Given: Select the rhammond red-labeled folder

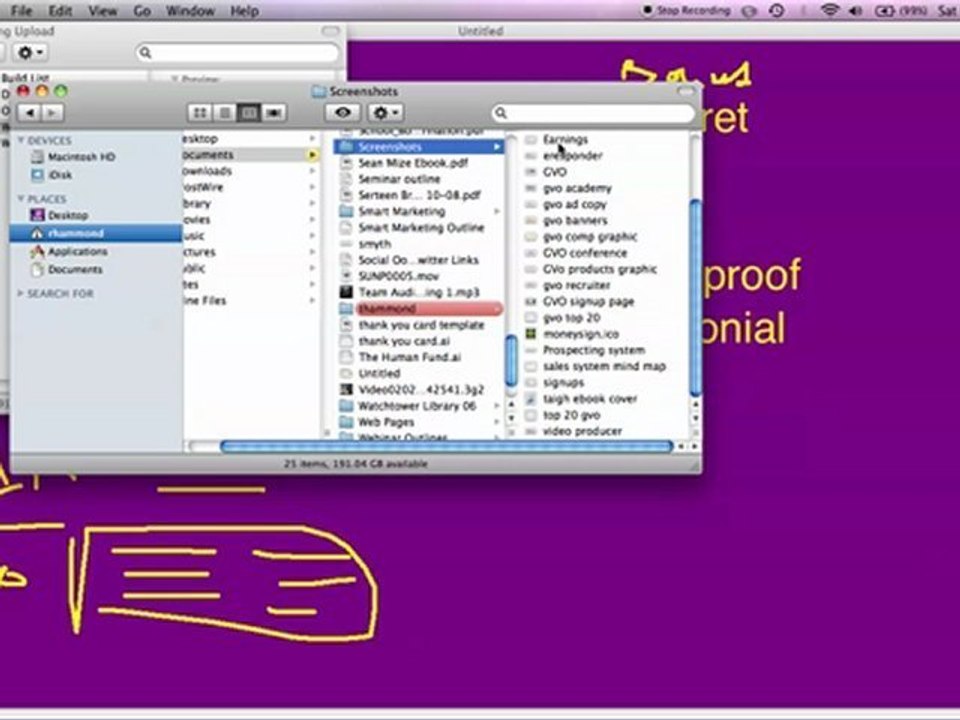Looking at the screenshot, I should pos(419,309).
